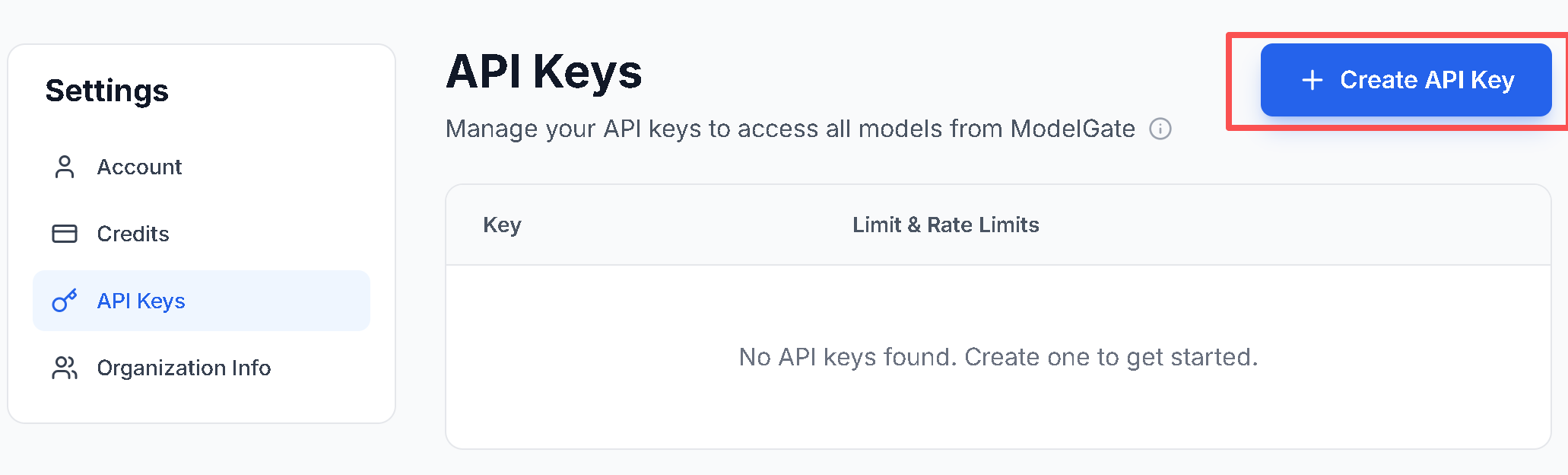Click the highlighted API Keys icon
Screen dimensions: 1568x475
click(65, 300)
